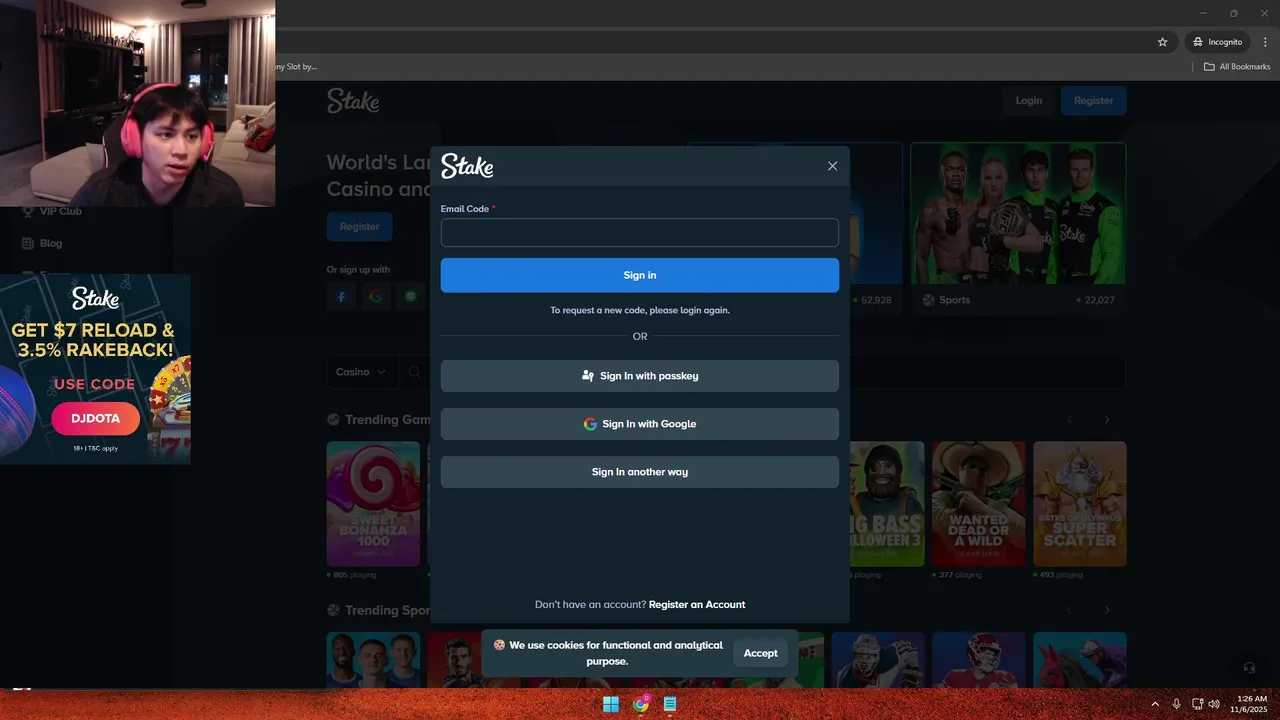
Task: Open live support headset icon
Action: point(1249,667)
